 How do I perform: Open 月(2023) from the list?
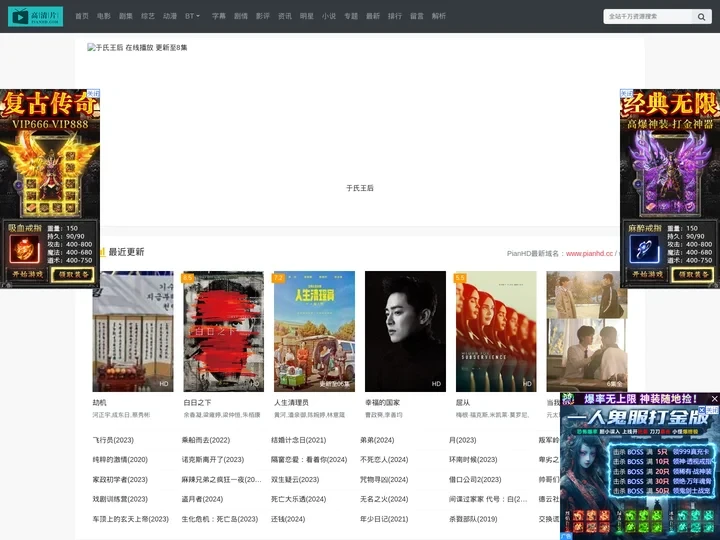coord(462,440)
